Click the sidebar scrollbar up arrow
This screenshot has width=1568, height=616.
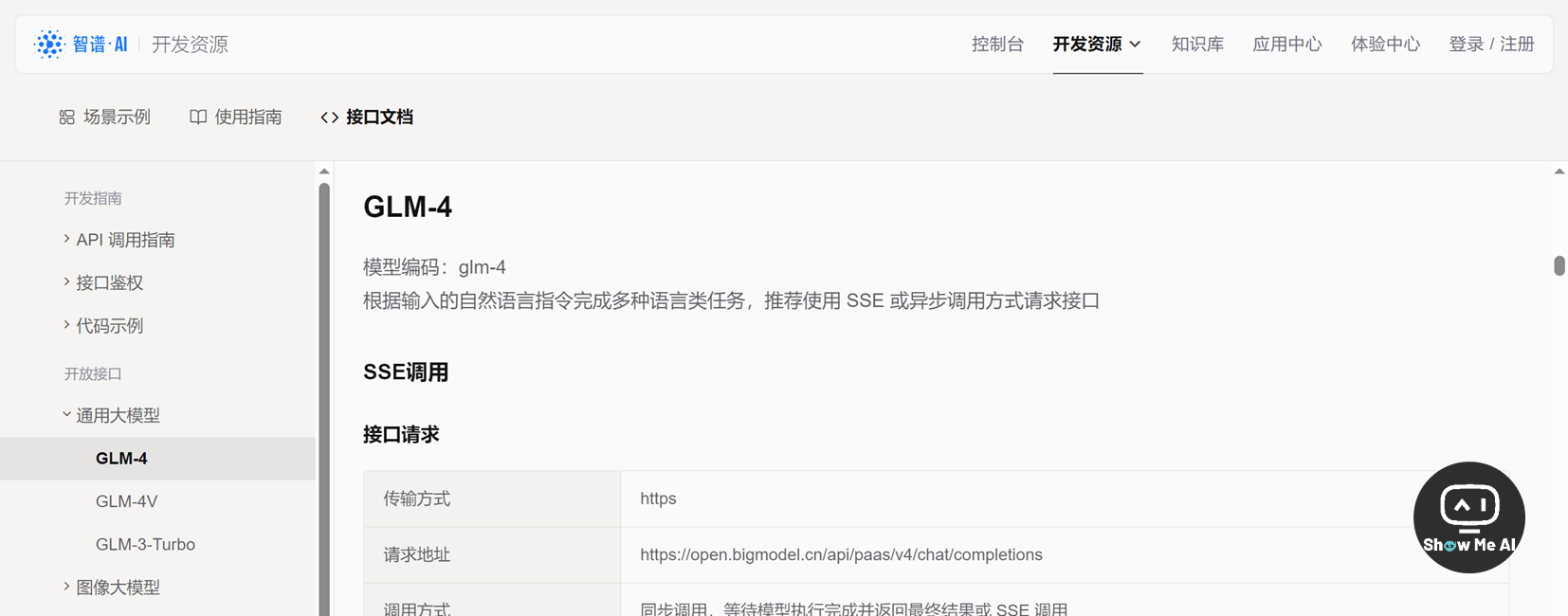tap(324, 172)
